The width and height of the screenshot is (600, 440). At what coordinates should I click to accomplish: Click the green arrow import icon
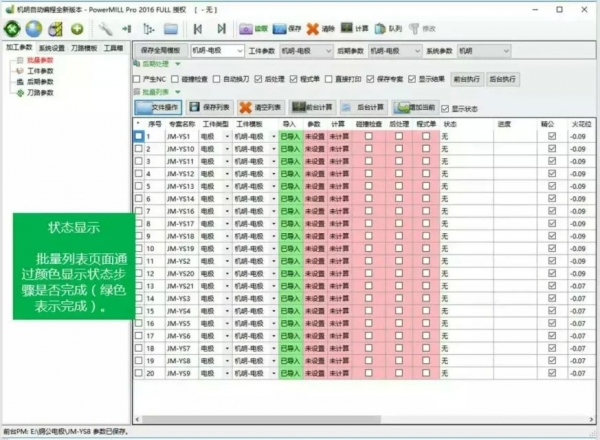pyautogui.click(x=127, y=29)
